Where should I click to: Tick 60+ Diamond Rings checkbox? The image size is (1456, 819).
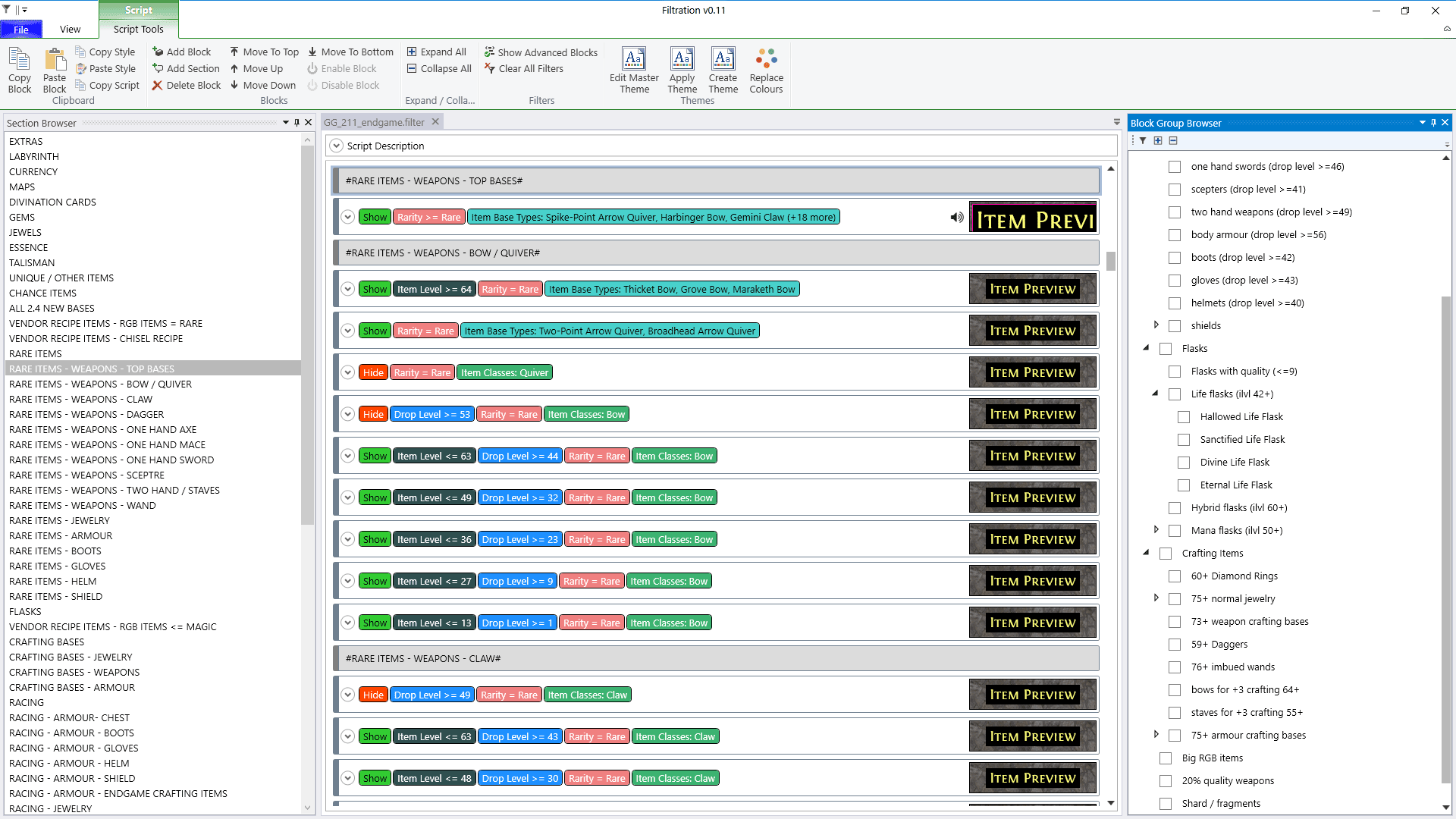pyautogui.click(x=1175, y=576)
